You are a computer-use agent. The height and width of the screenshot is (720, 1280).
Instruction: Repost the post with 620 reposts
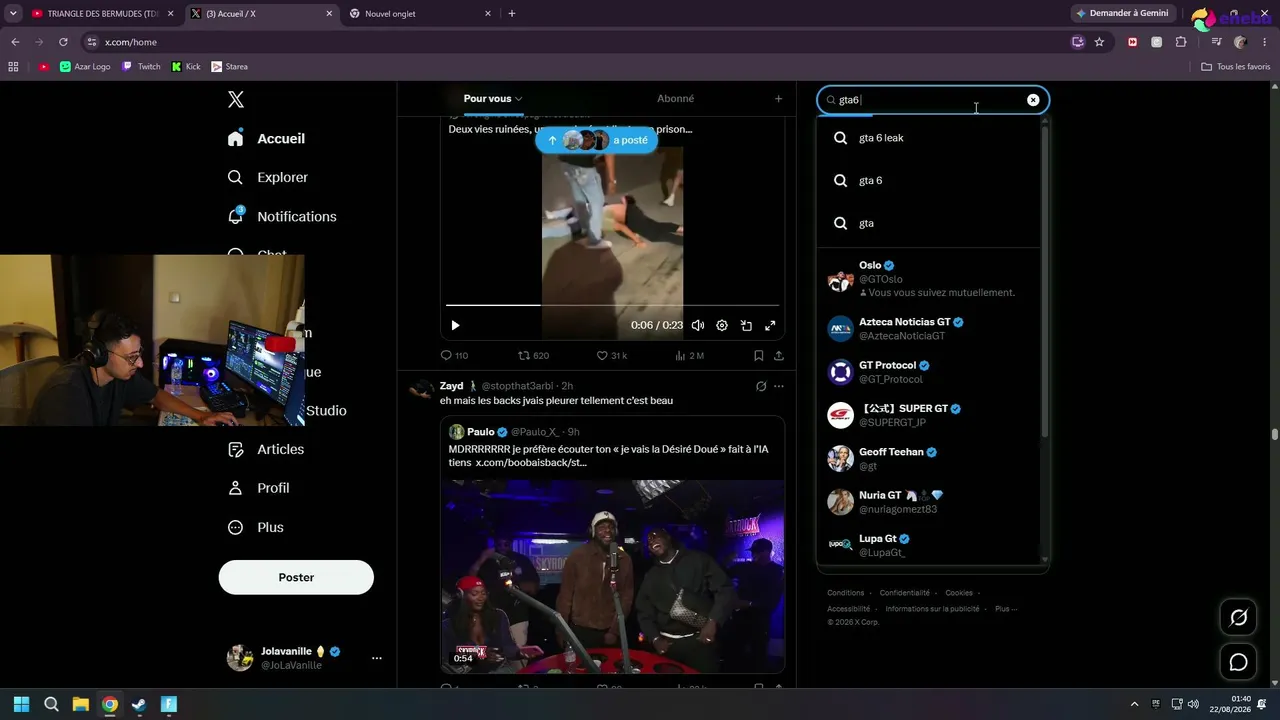coord(533,355)
